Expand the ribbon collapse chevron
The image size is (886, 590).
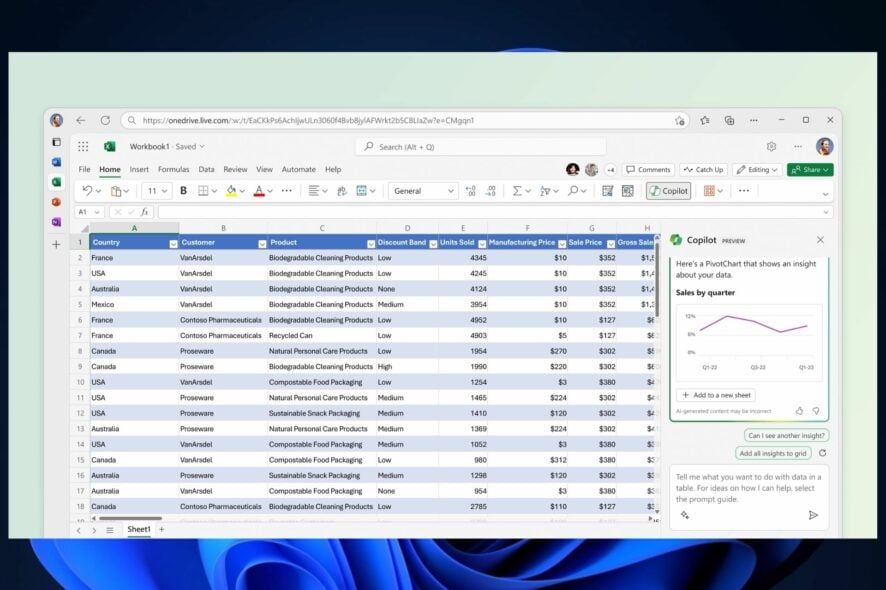click(826, 194)
